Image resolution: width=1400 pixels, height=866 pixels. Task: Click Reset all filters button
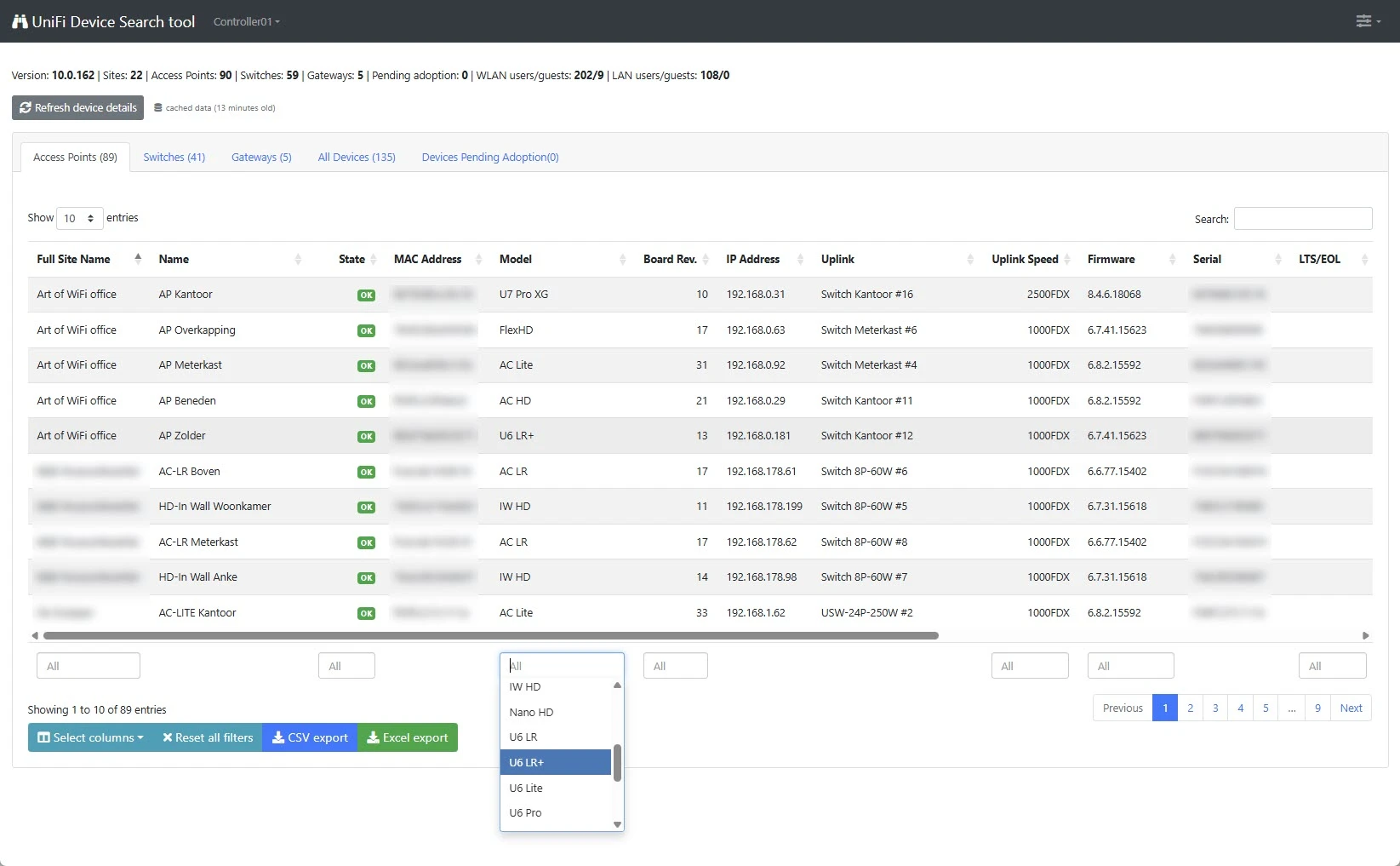[x=208, y=737]
